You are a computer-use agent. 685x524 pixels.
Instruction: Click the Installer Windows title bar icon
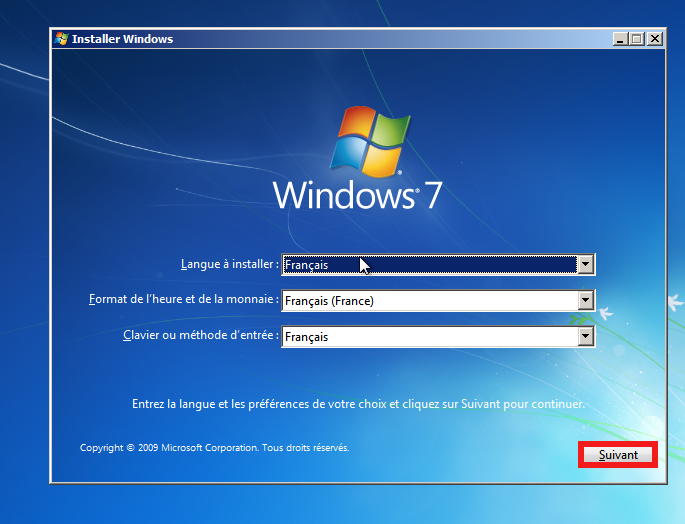point(62,39)
